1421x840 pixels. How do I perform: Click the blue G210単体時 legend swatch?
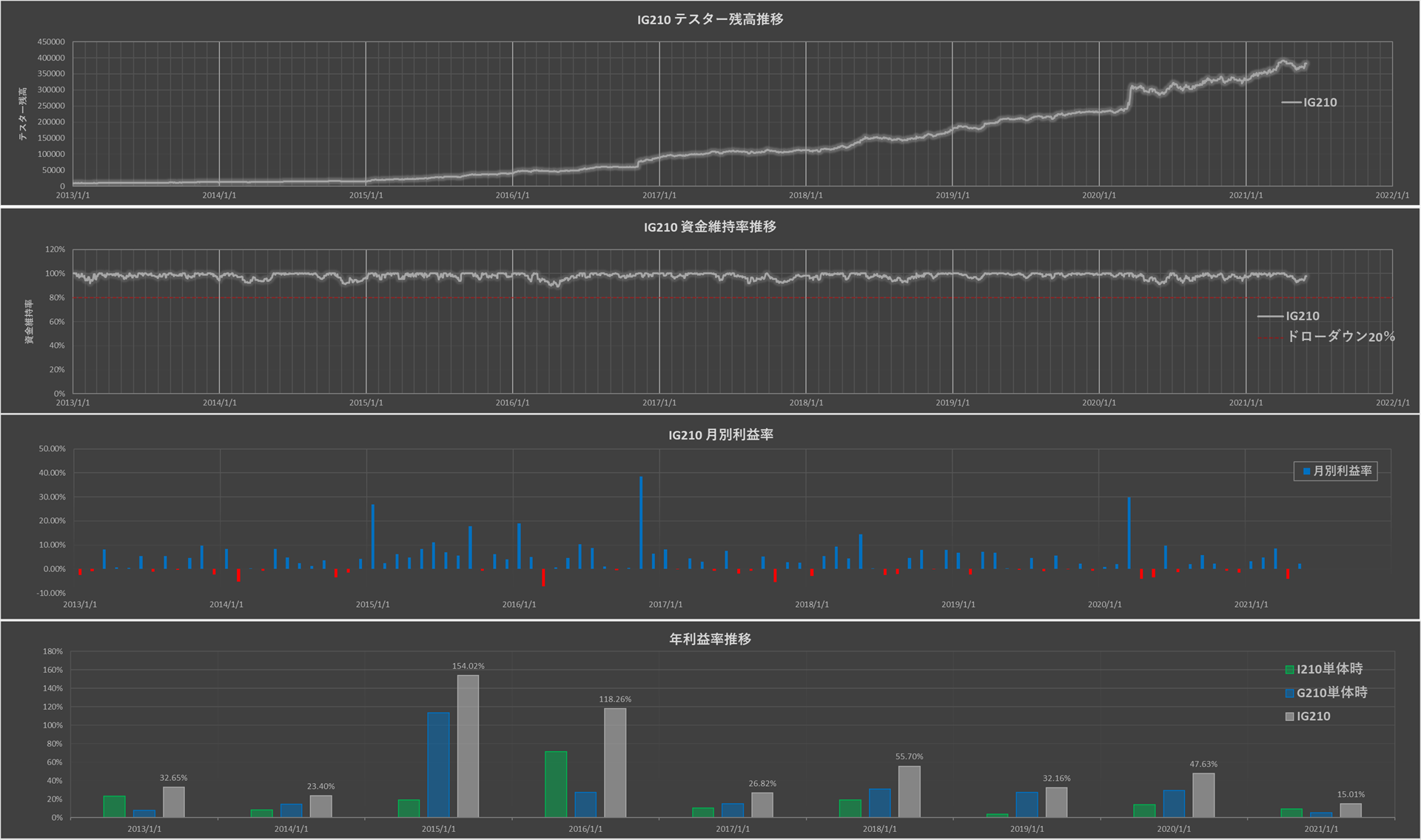[1290, 693]
